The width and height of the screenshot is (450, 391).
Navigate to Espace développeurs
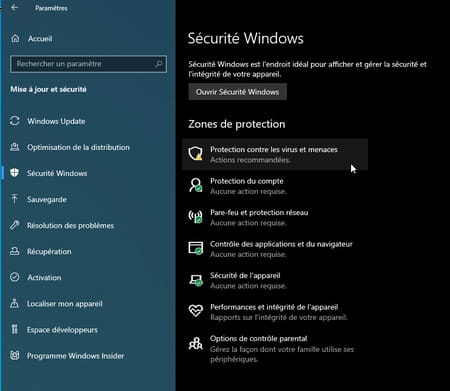(62, 330)
